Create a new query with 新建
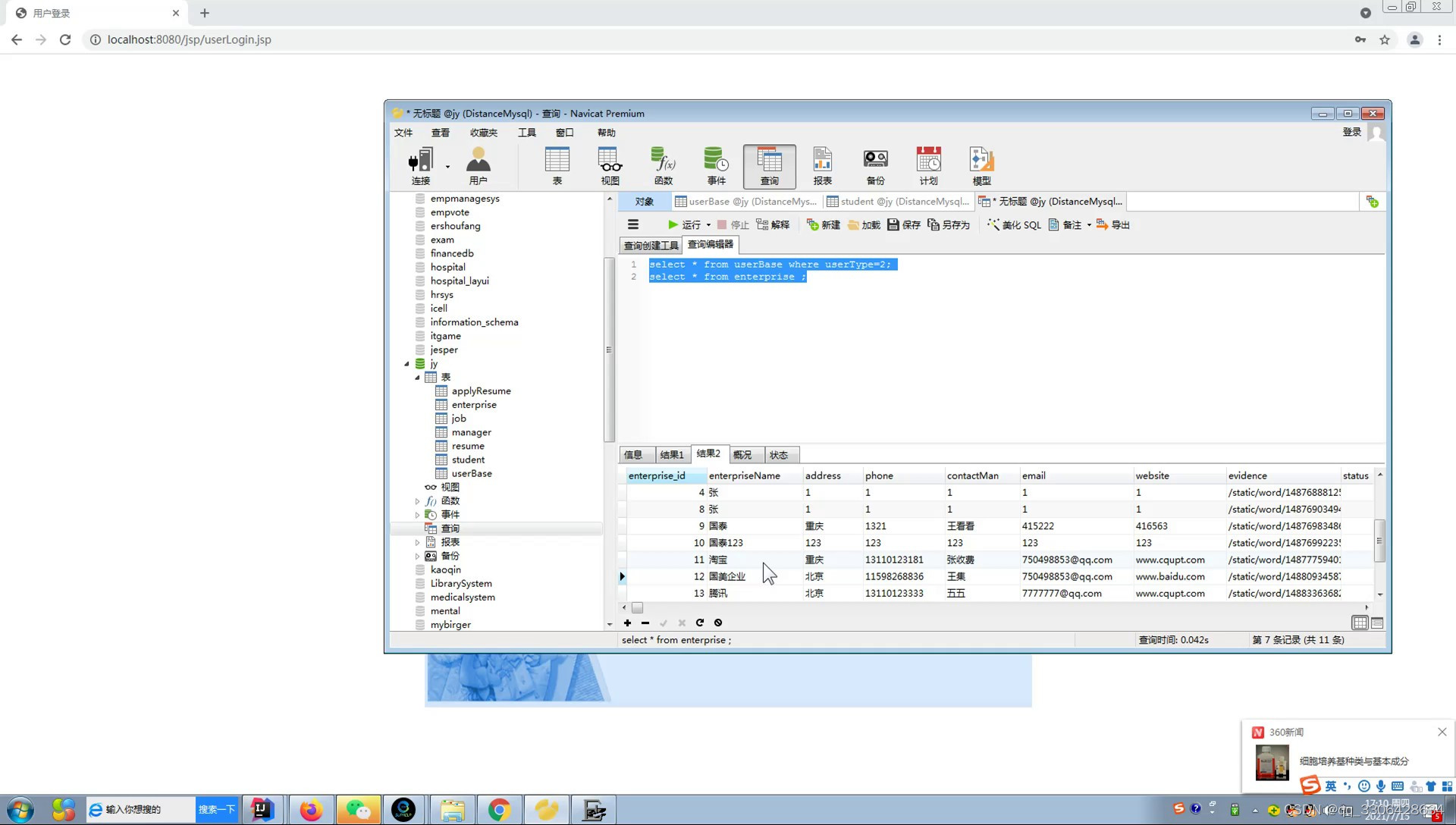1456x825 pixels. coord(824,224)
